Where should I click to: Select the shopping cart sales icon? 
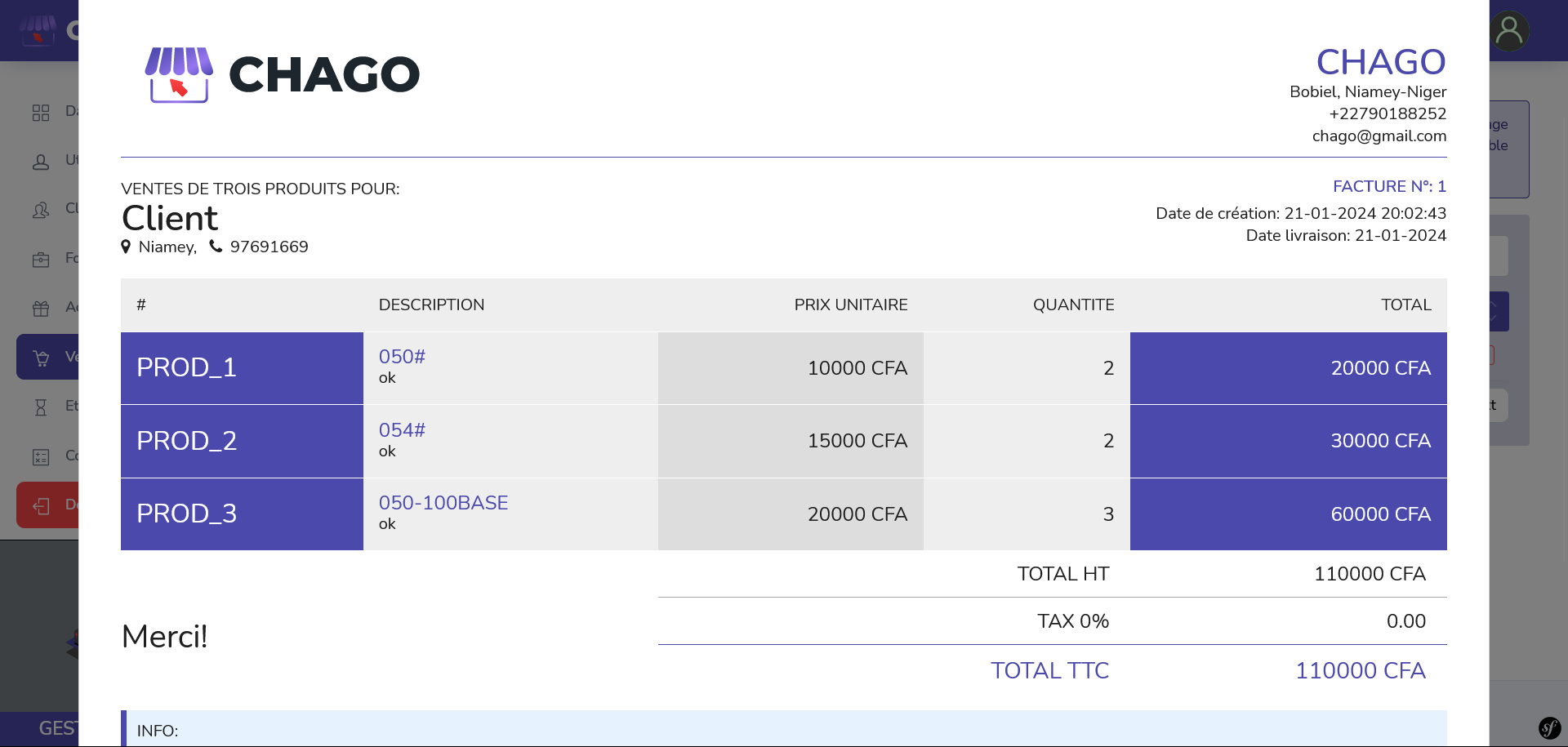coord(41,358)
